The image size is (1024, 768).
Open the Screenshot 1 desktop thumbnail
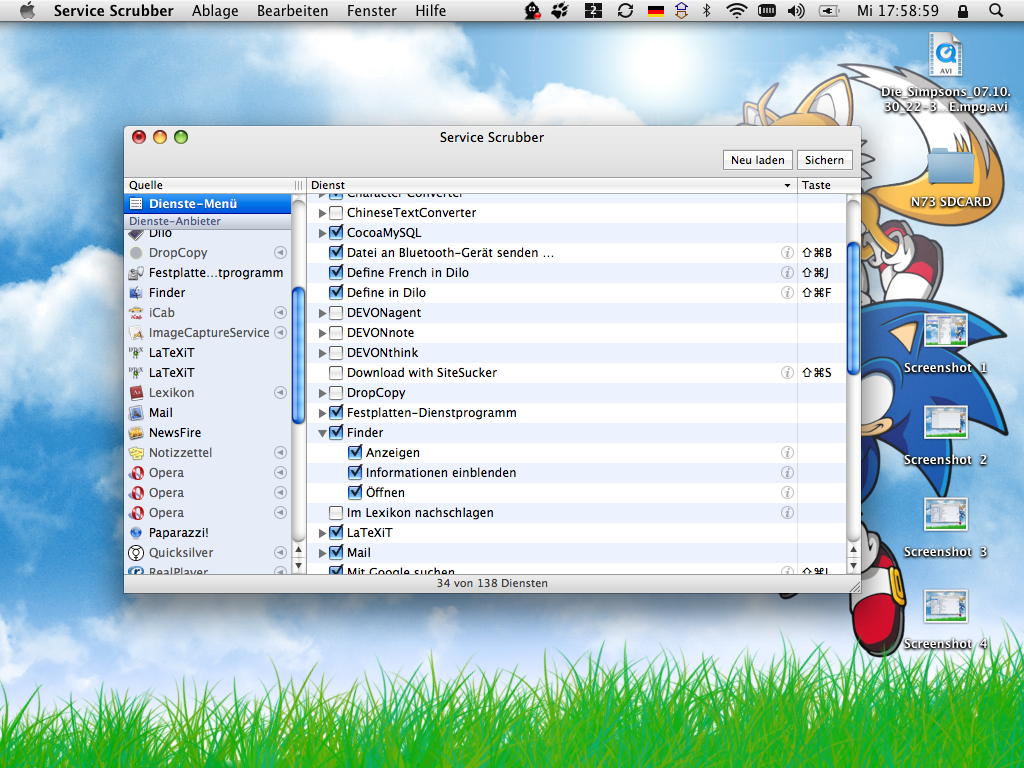click(x=945, y=332)
